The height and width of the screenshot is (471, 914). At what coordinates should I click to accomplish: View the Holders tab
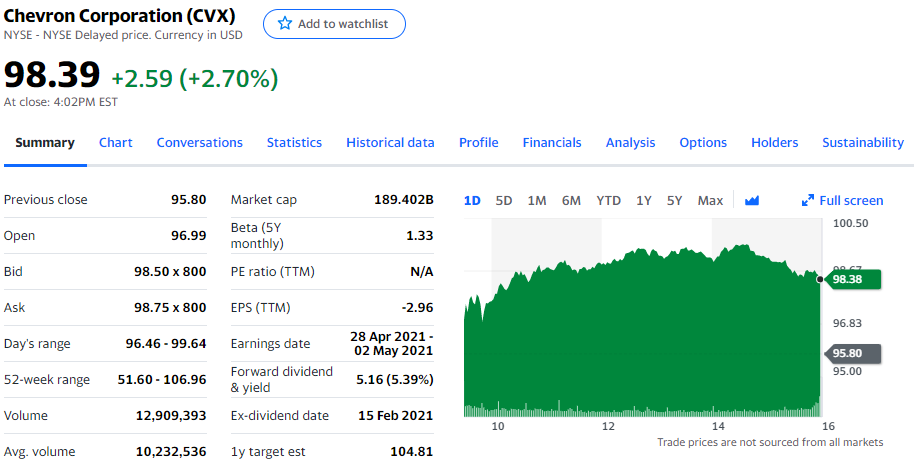click(775, 143)
